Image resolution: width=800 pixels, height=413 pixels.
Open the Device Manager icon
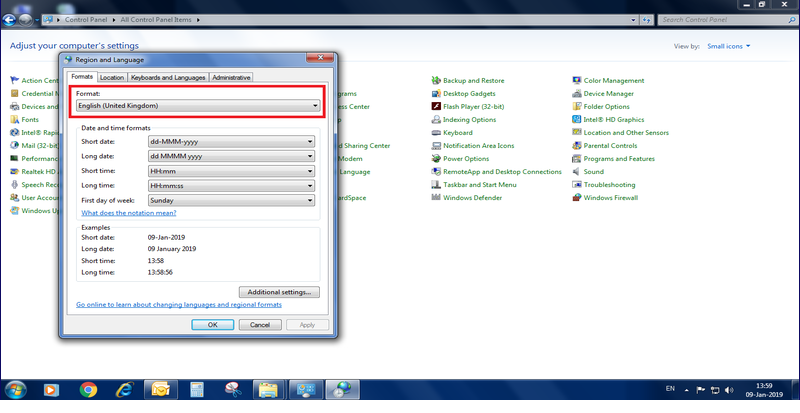[x=577, y=93]
